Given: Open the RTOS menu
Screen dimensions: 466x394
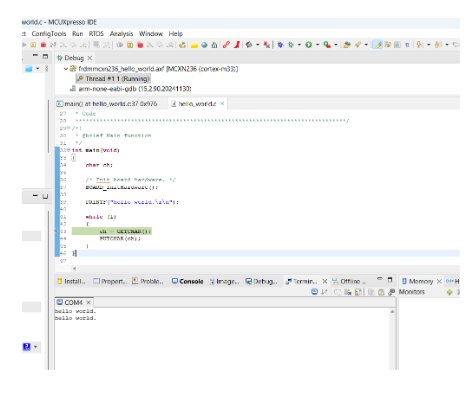Looking at the screenshot, I should (96, 34).
